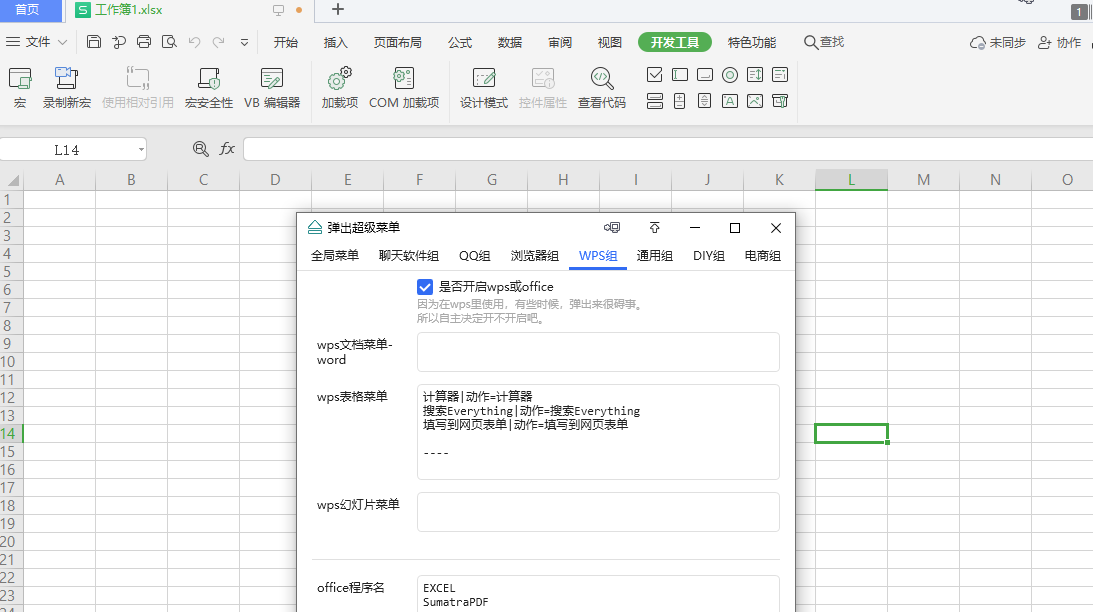Viewport: 1093px width, 612px height.
Task: Click the wps文档菜单-word text field
Action: (598, 352)
